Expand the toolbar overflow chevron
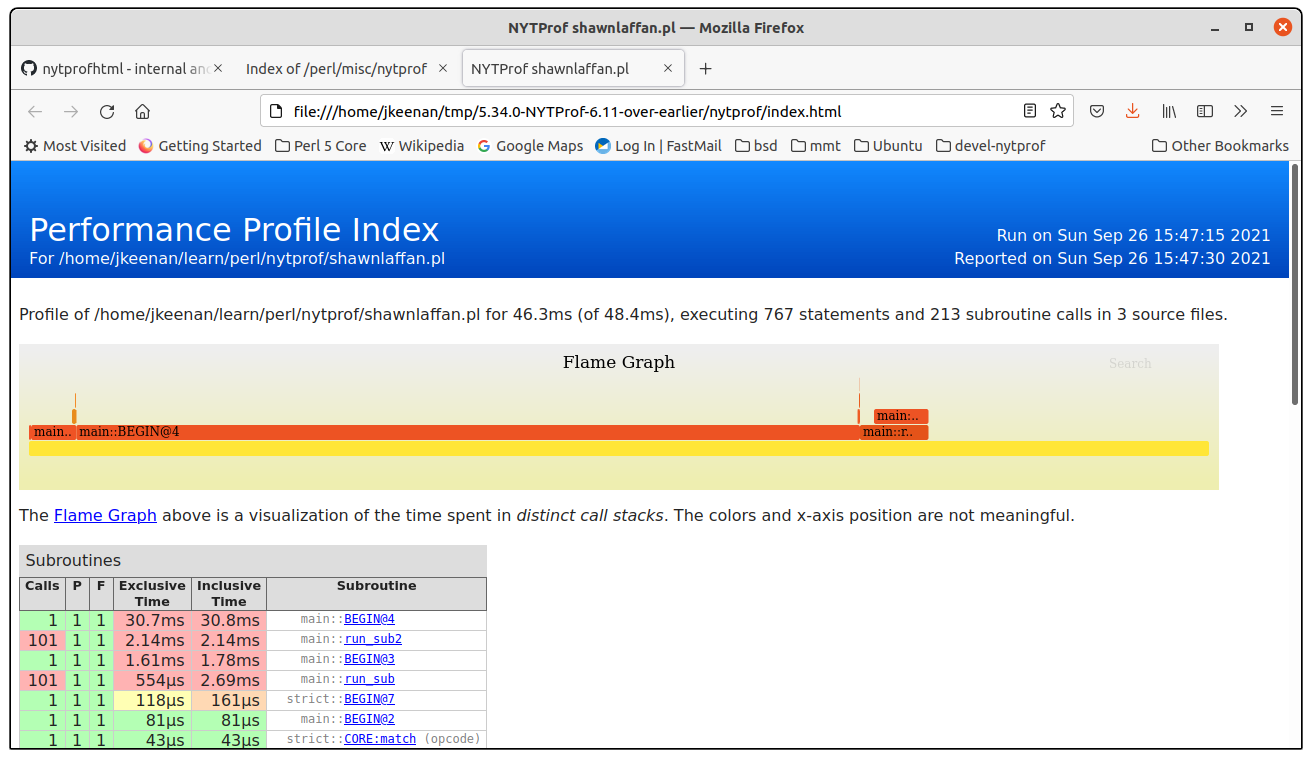Screen dimensions: 1312x759 coord(1241,111)
